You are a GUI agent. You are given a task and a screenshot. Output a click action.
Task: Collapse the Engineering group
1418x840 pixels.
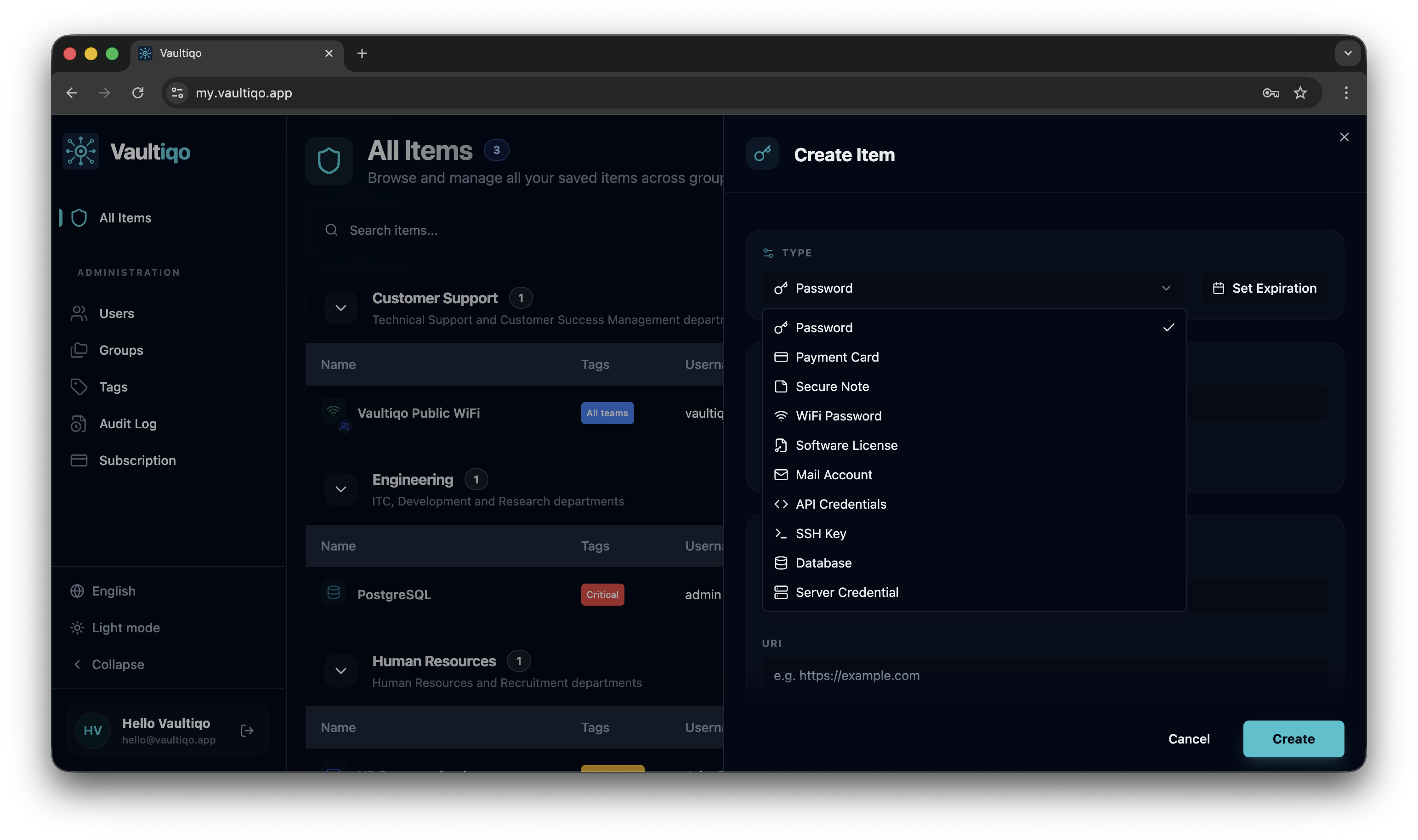(x=340, y=489)
